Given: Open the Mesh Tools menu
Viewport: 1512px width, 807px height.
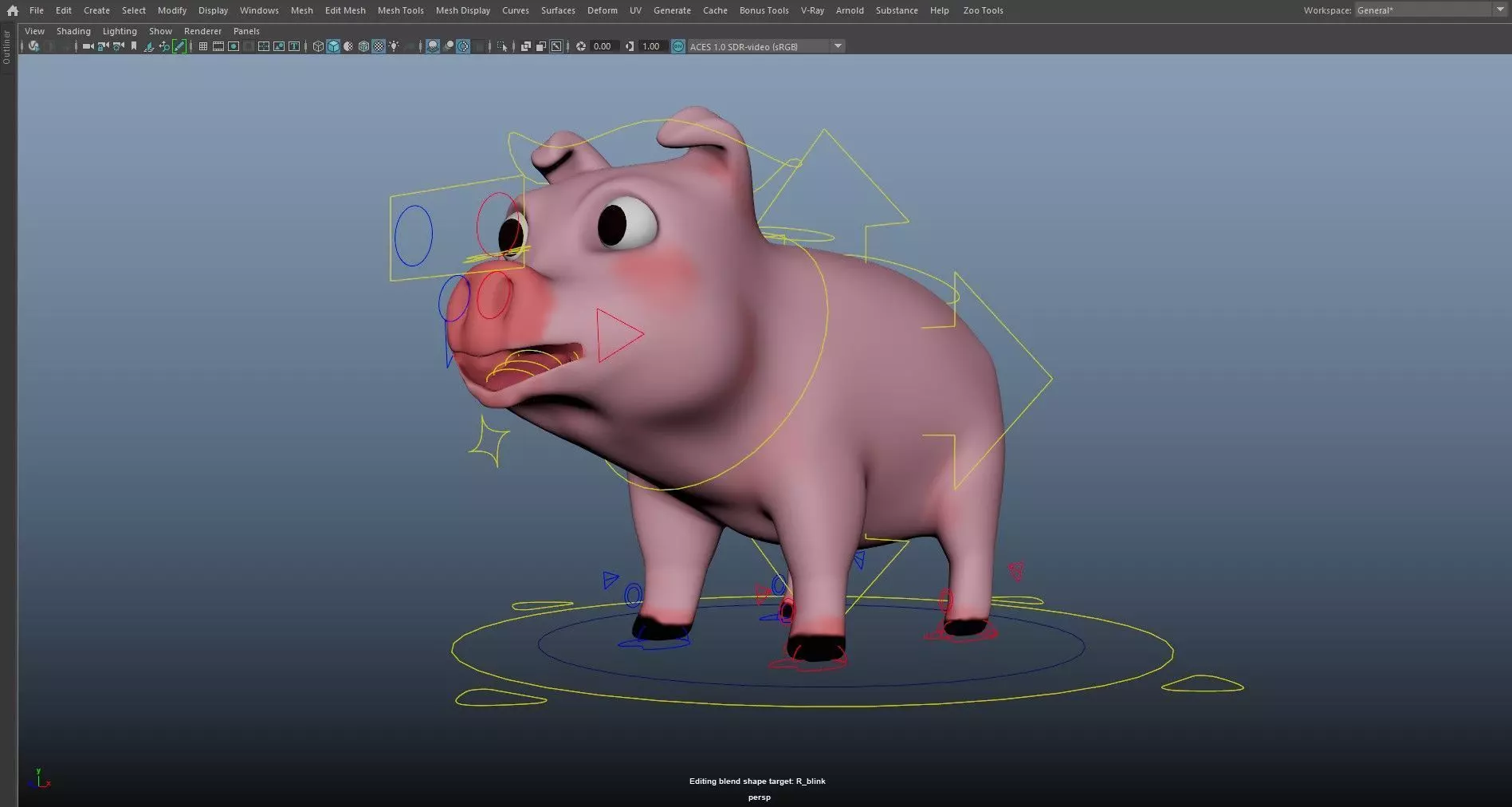Looking at the screenshot, I should pos(400,10).
